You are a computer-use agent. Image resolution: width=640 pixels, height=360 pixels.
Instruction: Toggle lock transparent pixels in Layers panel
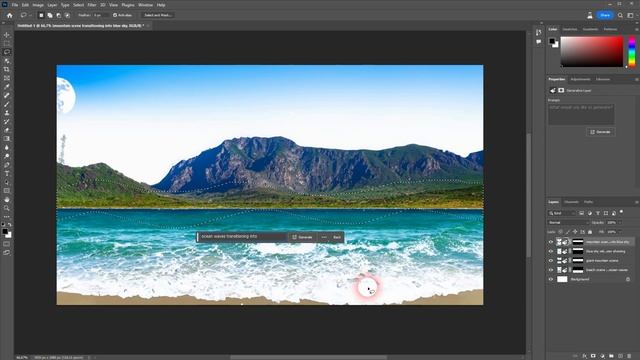point(560,232)
